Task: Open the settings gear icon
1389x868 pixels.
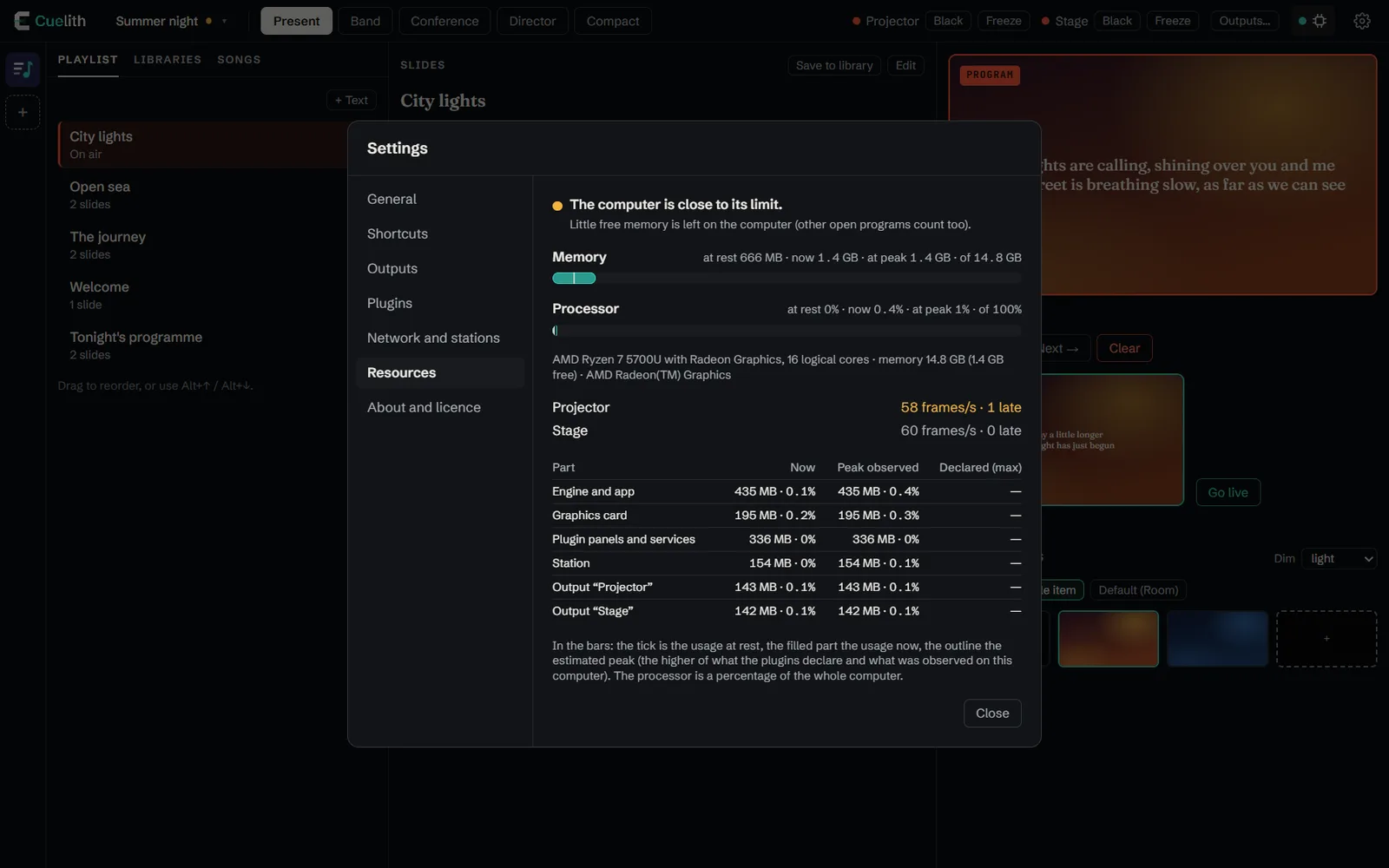Action: (1362, 21)
